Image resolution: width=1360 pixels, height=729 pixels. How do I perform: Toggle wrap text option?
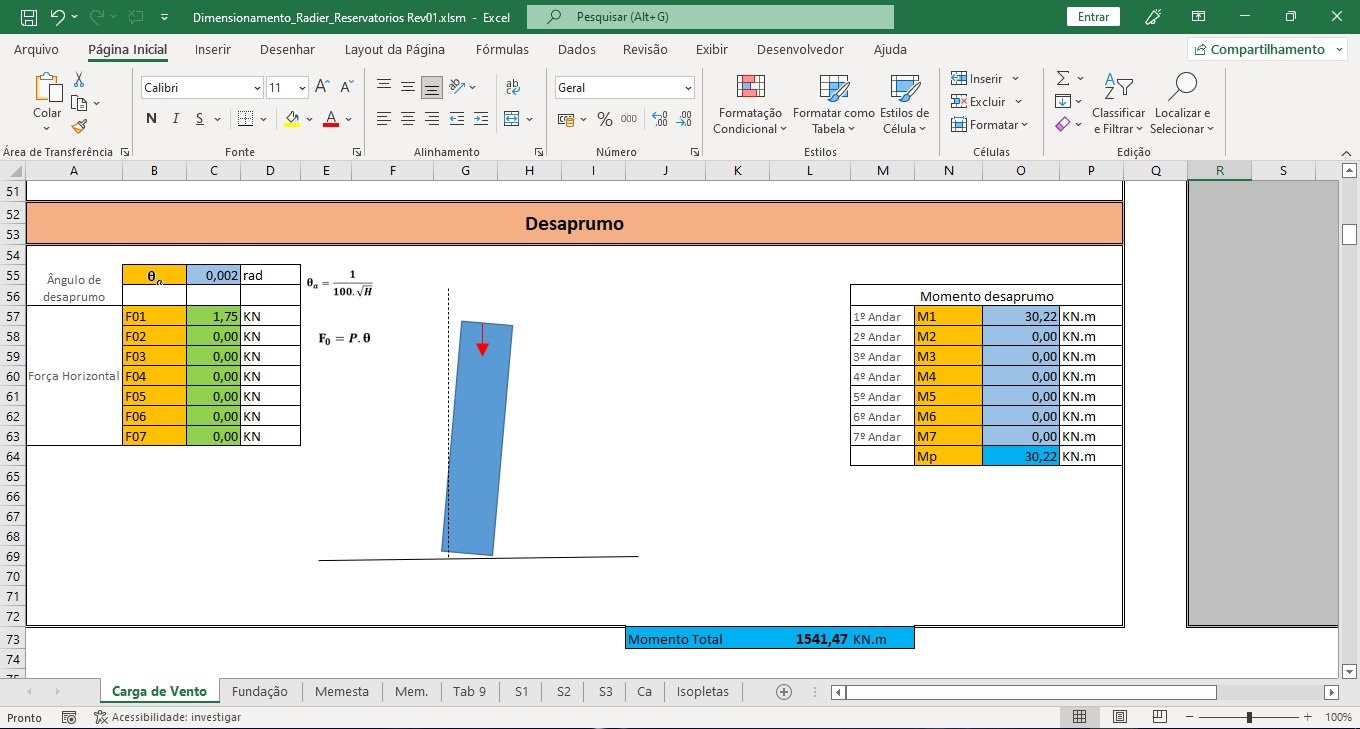[x=513, y=88]
